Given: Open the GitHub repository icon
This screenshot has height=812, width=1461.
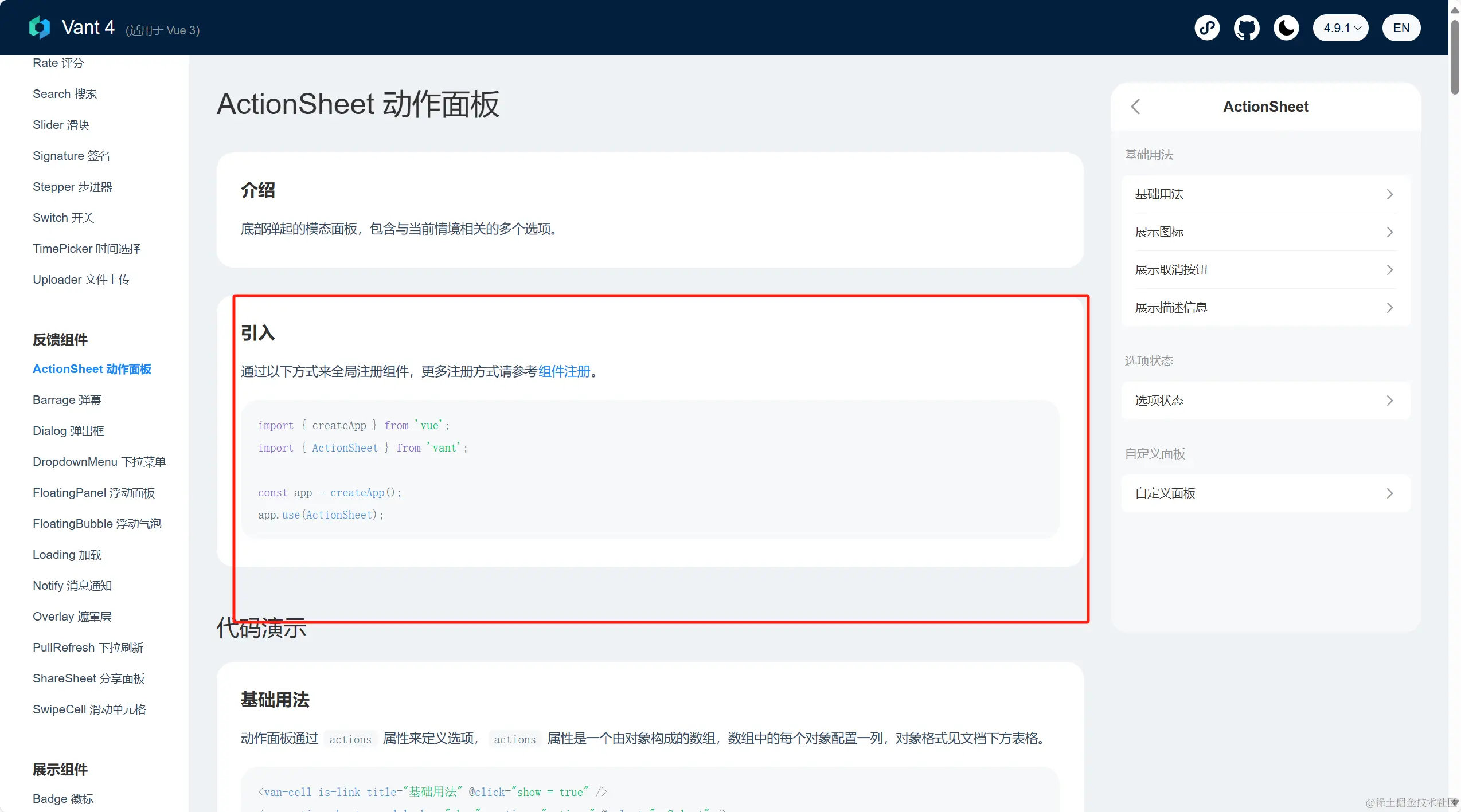Looking at the screenshot, I should 1247,28.
